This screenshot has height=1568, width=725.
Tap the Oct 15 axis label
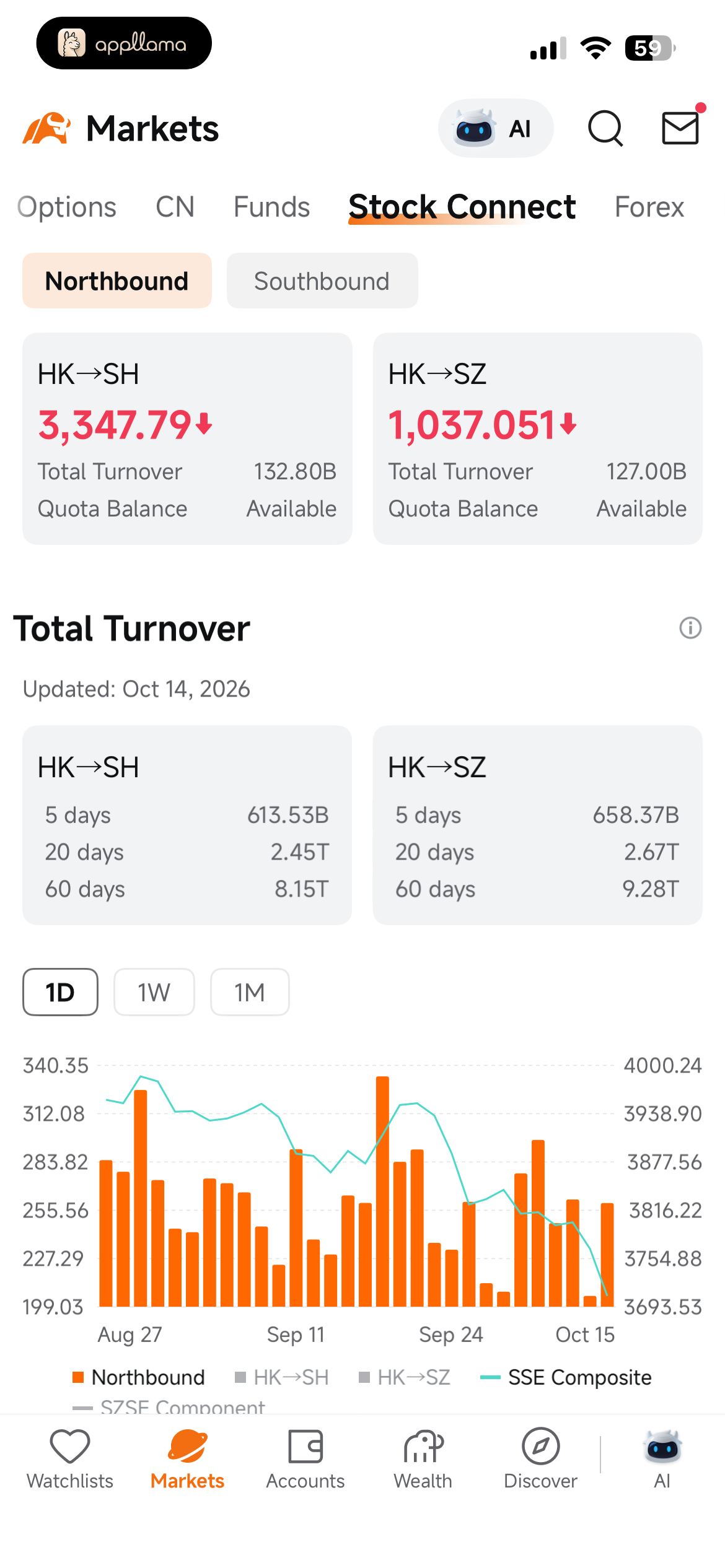[585, 1335]
